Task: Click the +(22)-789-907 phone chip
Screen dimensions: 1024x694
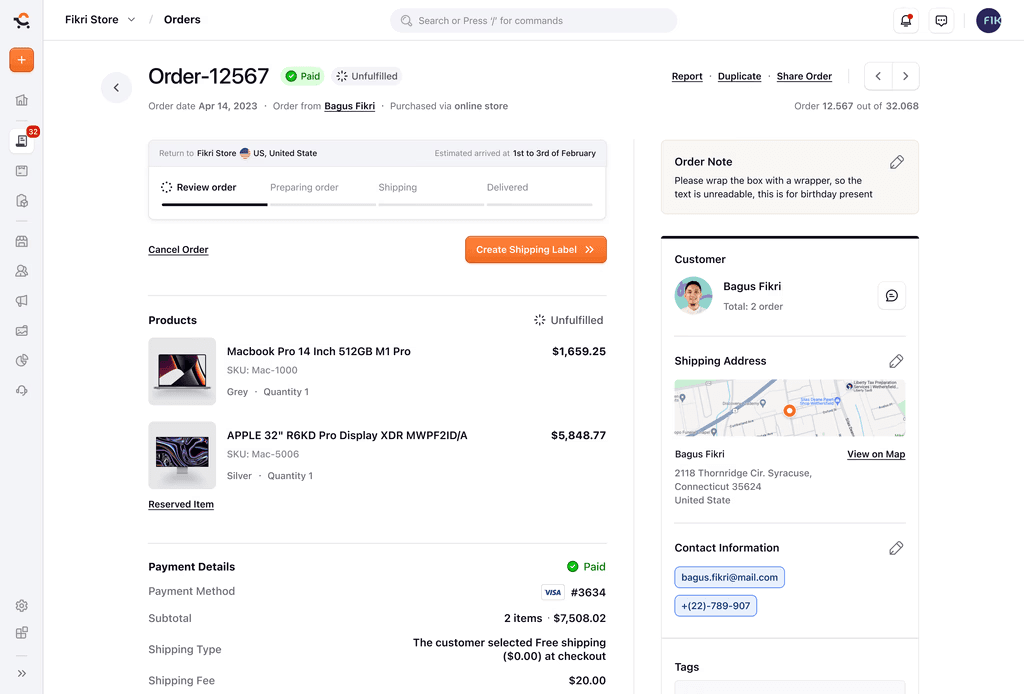Action: coord(716,606)
